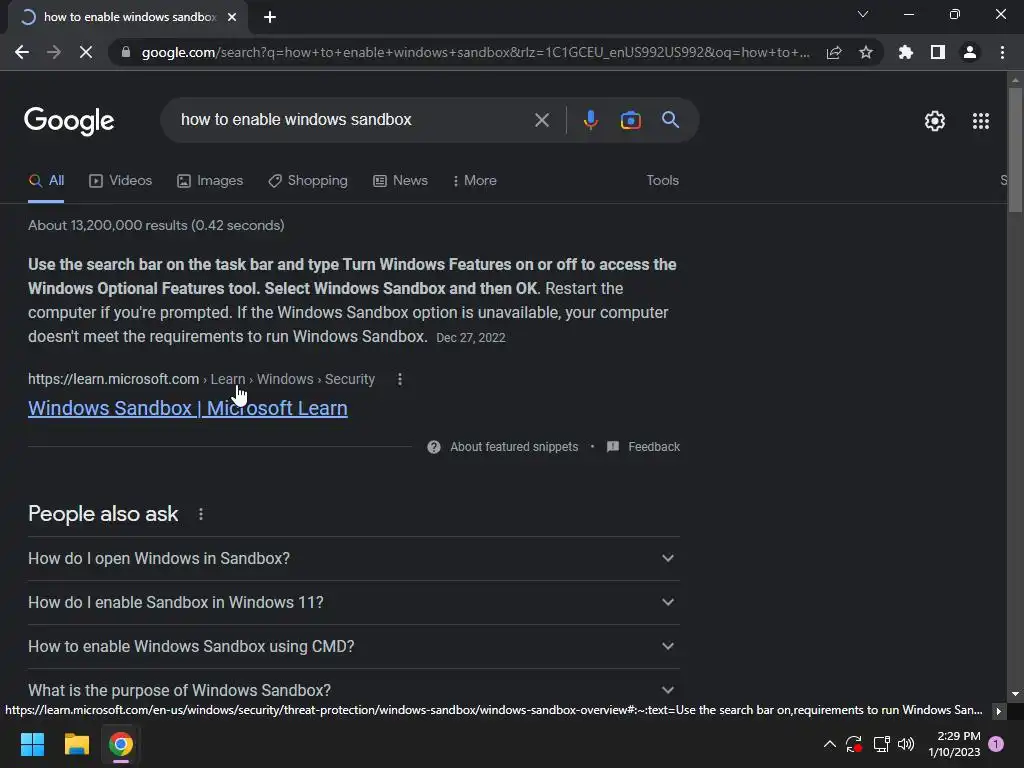Click 'https://learn.microsoft.com' breadcrumb text

(x=114, y=379)
